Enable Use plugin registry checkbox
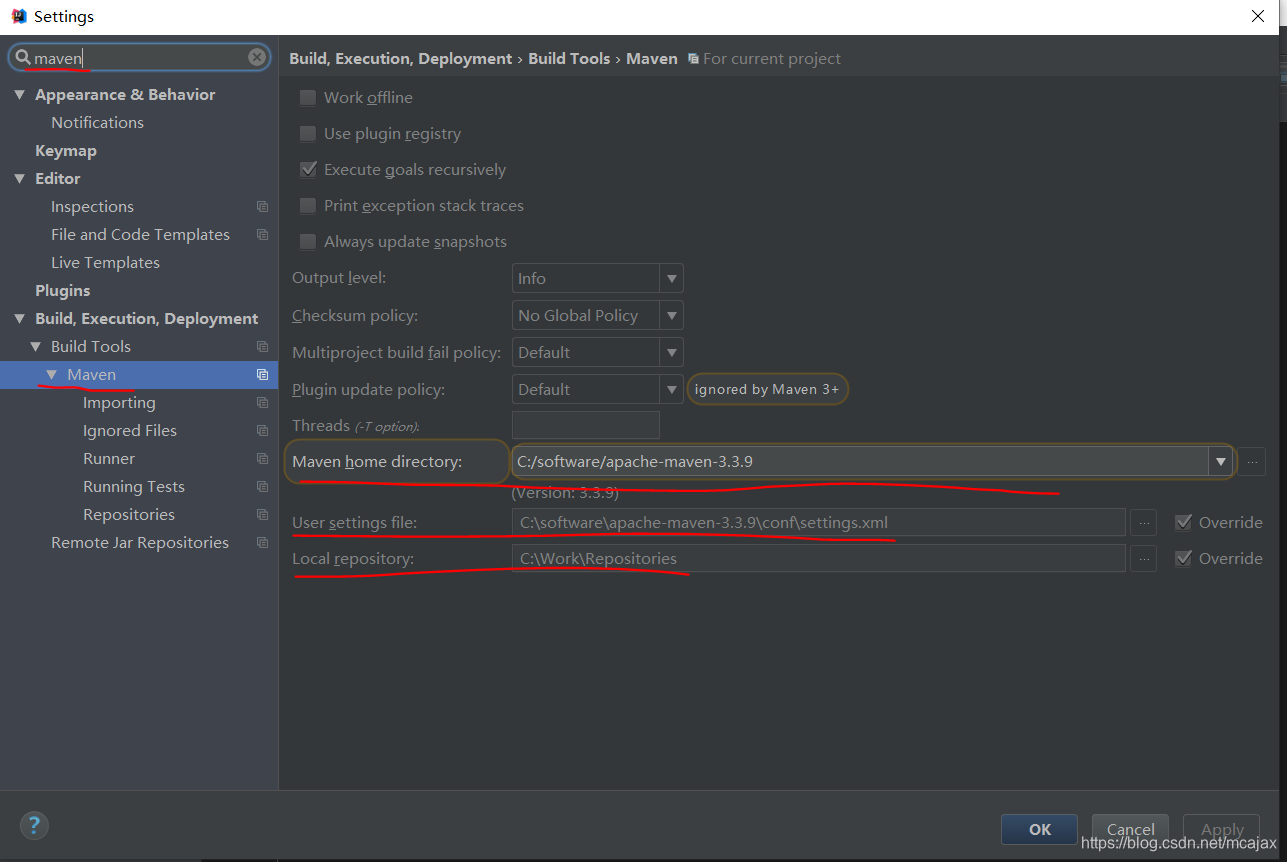The image size is (1287, 862). [x=308, y=134]
